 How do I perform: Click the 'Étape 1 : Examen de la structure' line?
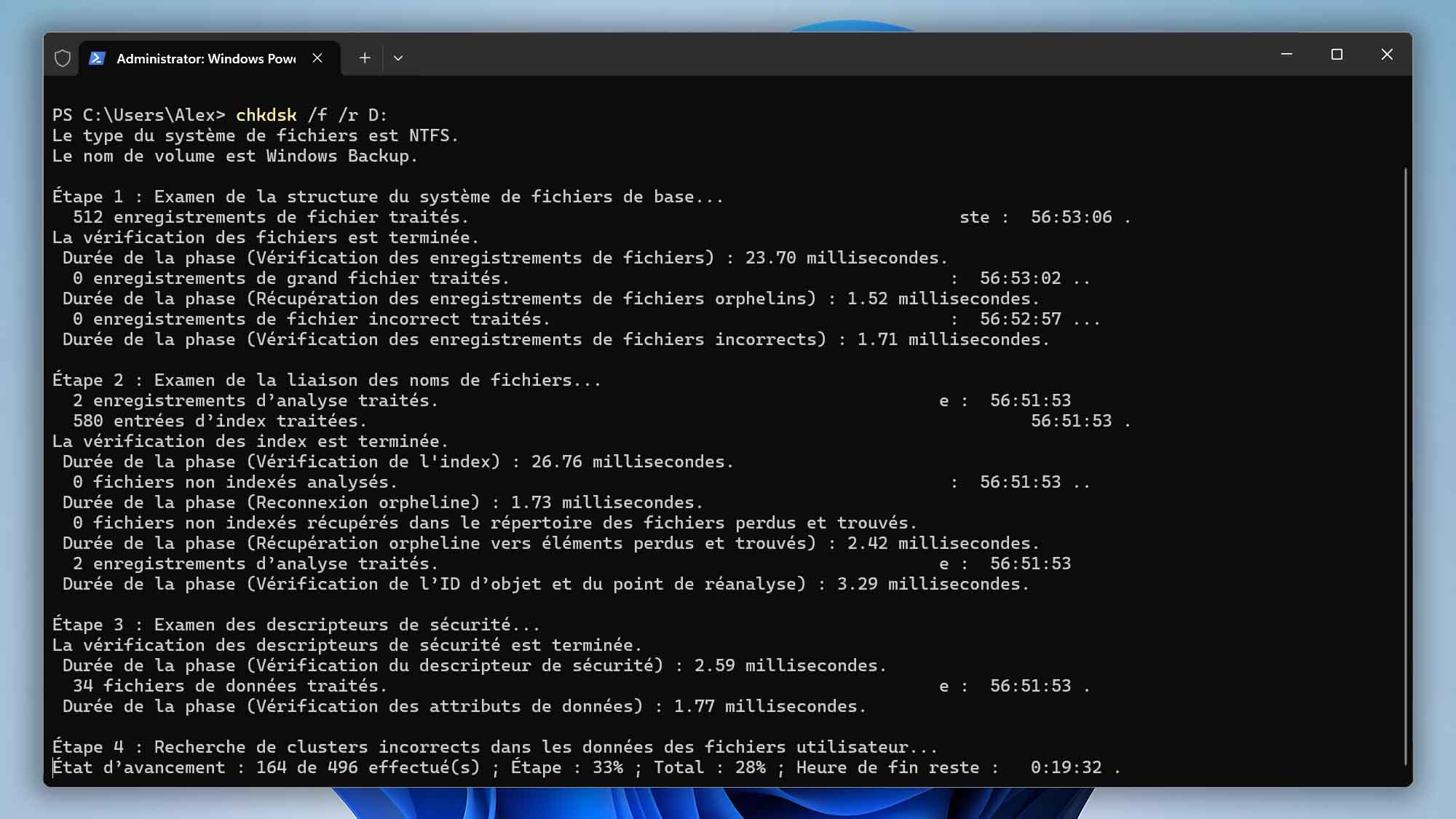click(x=388, y=197)
